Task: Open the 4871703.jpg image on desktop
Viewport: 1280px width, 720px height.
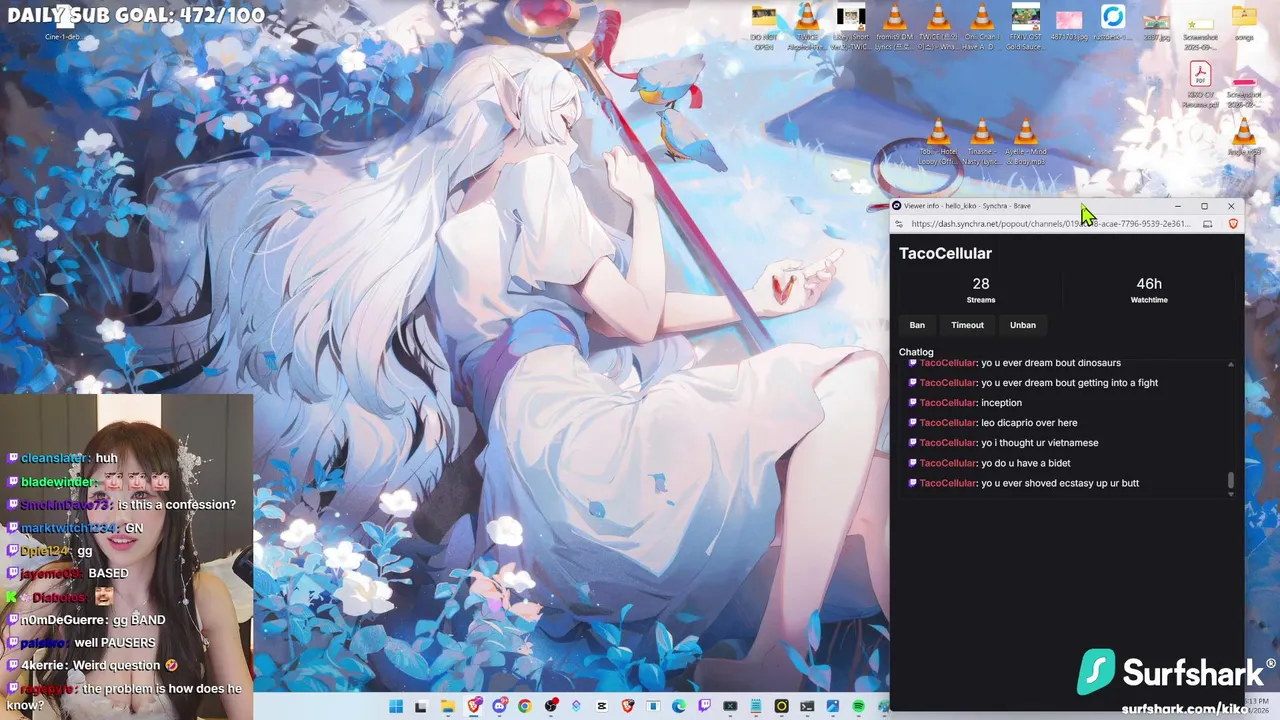Action: click(1069, 26)
